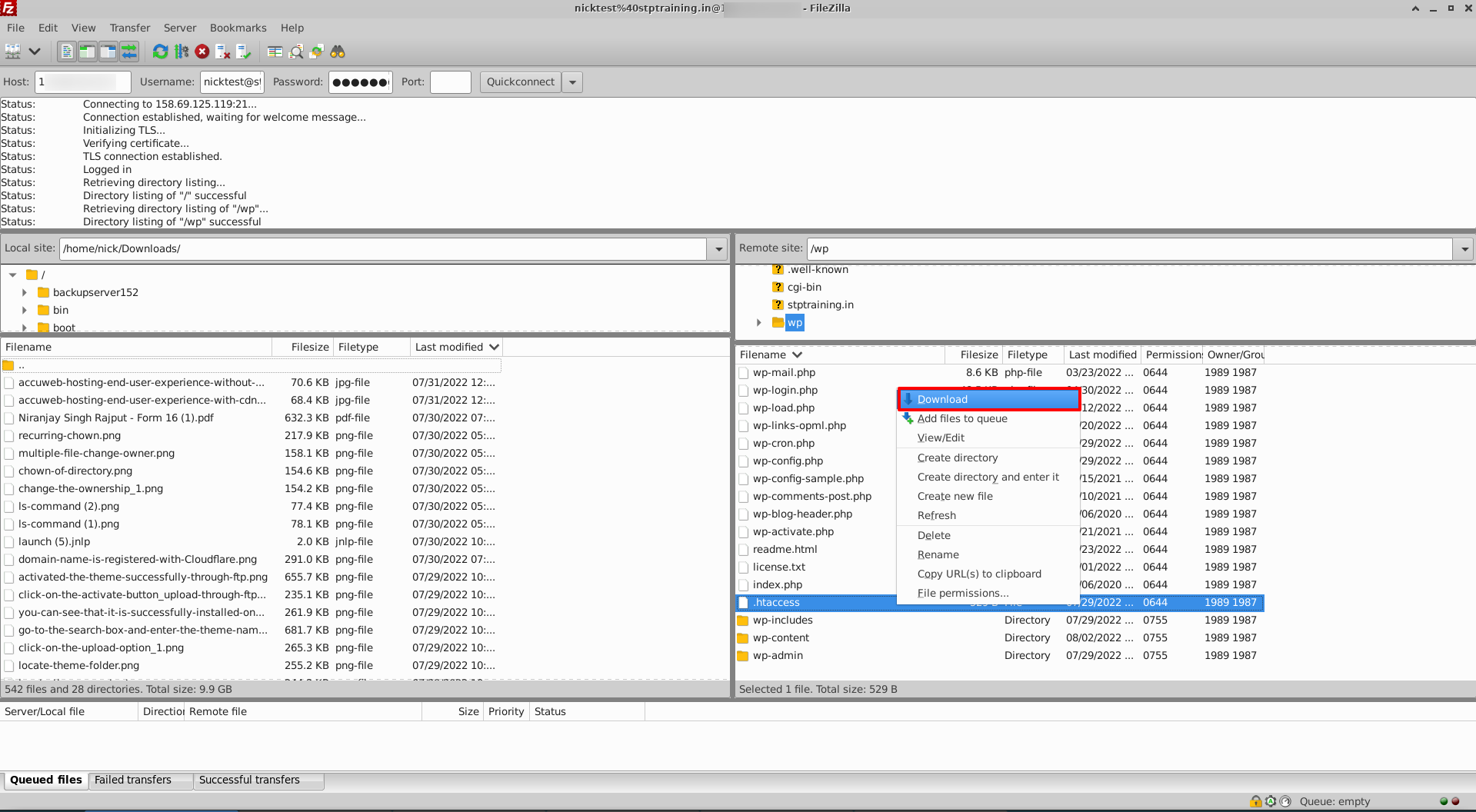The width and height of the screenshot is (1476, 812).
Task: Toggle the remote directory tree display
Action: coord(108,52)
